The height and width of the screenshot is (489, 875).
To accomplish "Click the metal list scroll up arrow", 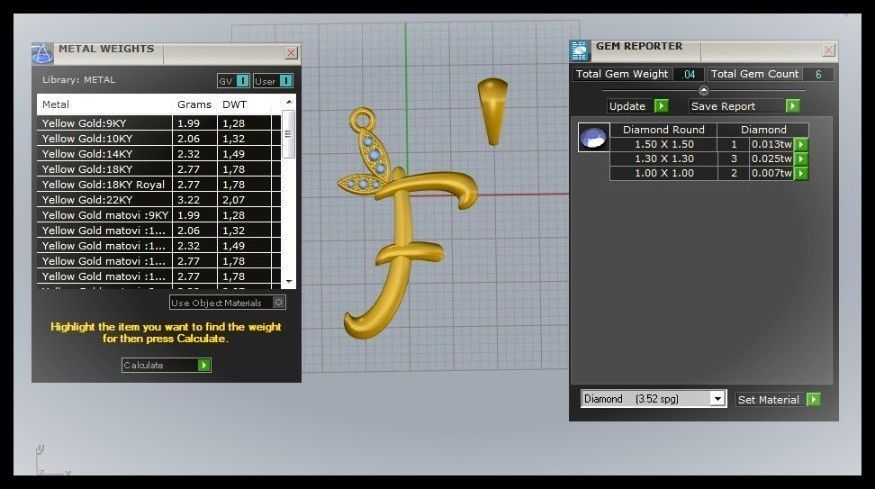I will coord(289,102).
